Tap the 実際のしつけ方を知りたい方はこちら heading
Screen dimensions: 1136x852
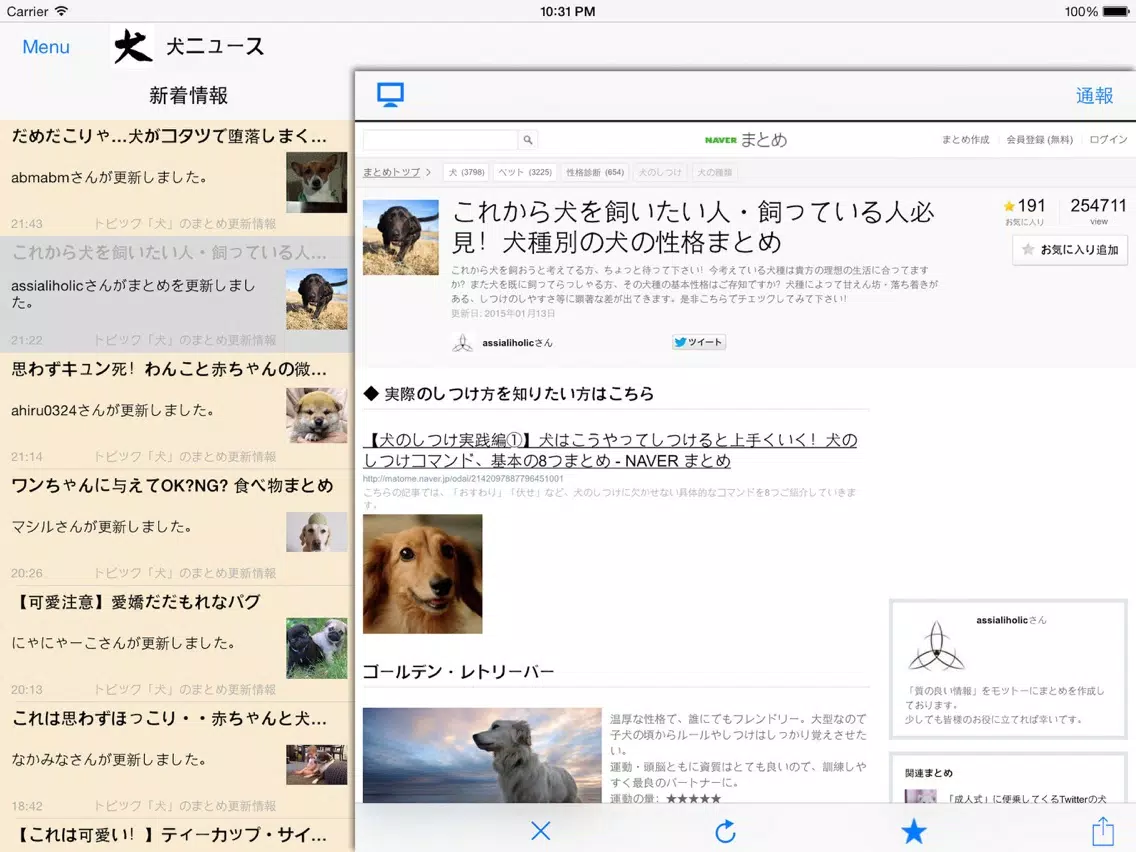(x=509, y=393)
